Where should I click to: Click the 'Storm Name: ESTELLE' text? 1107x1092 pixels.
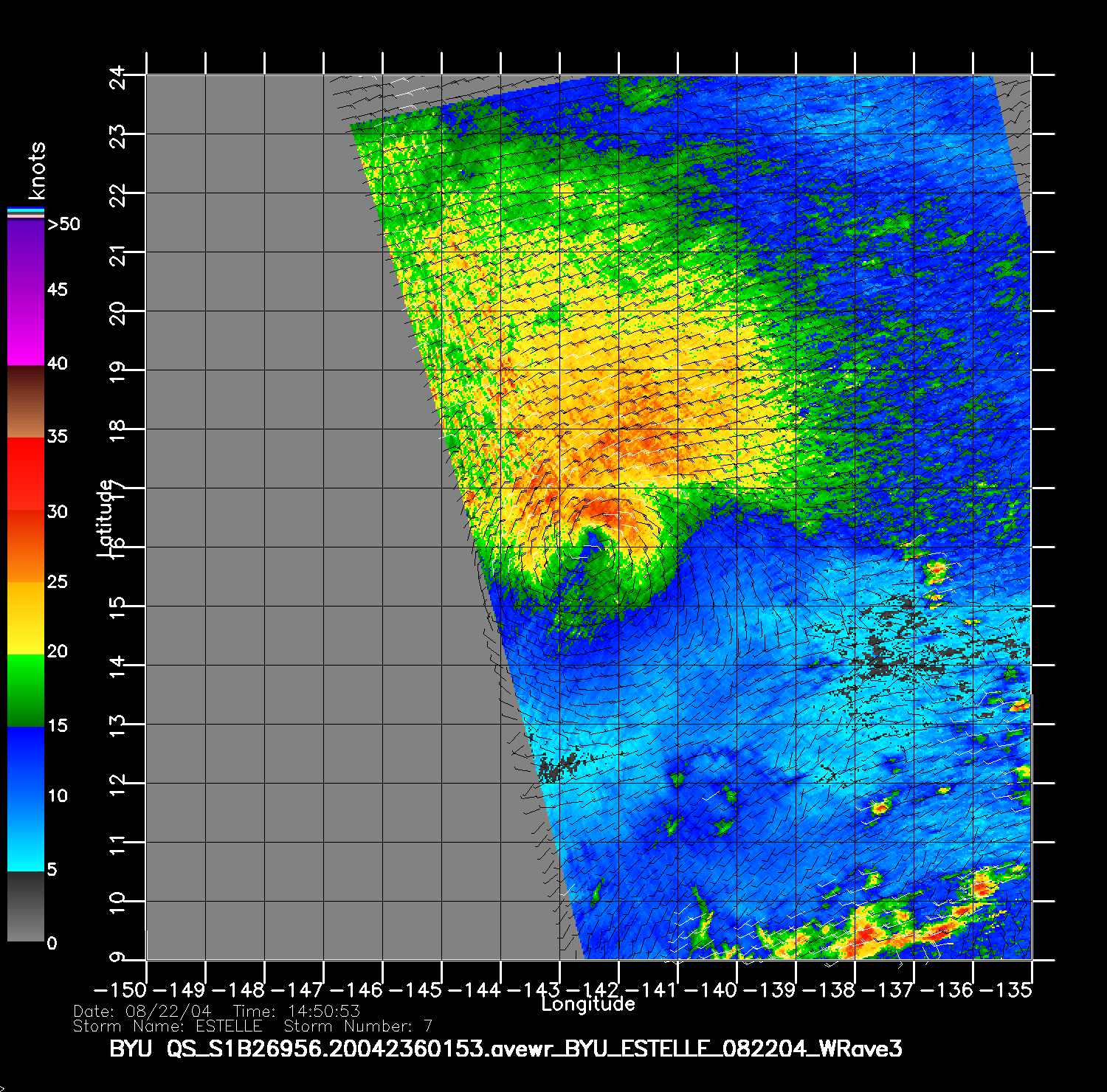coord(168,1026)
